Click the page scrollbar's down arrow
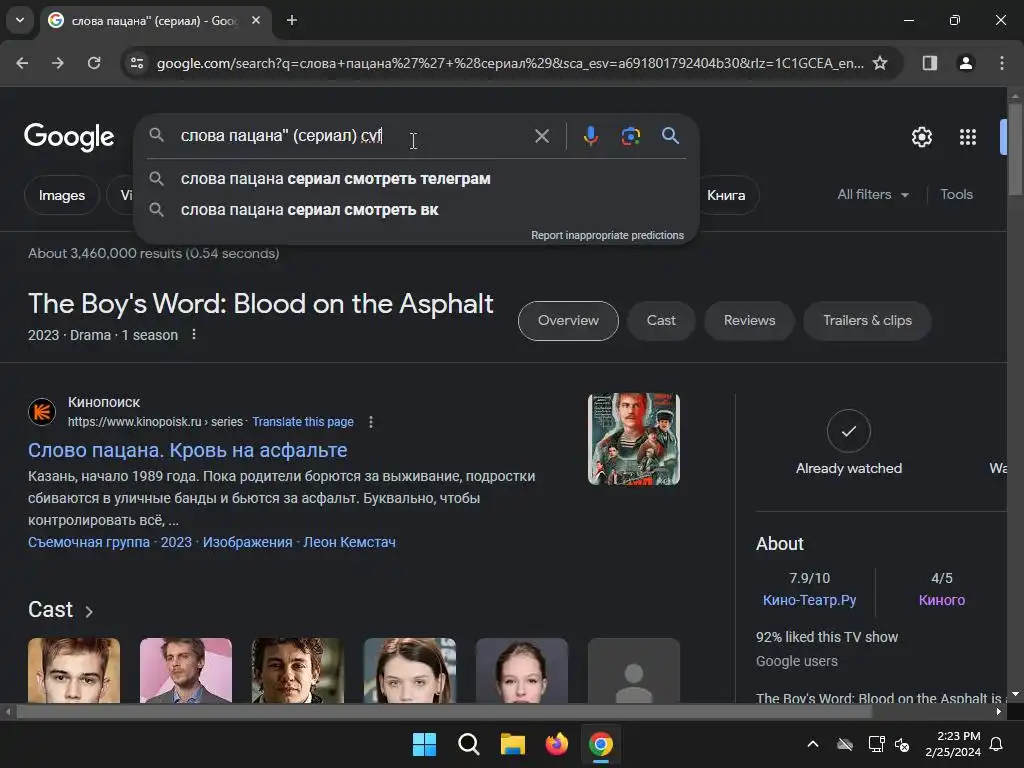The width and height of the screenshot is (1024, 768). [1015, 694]
